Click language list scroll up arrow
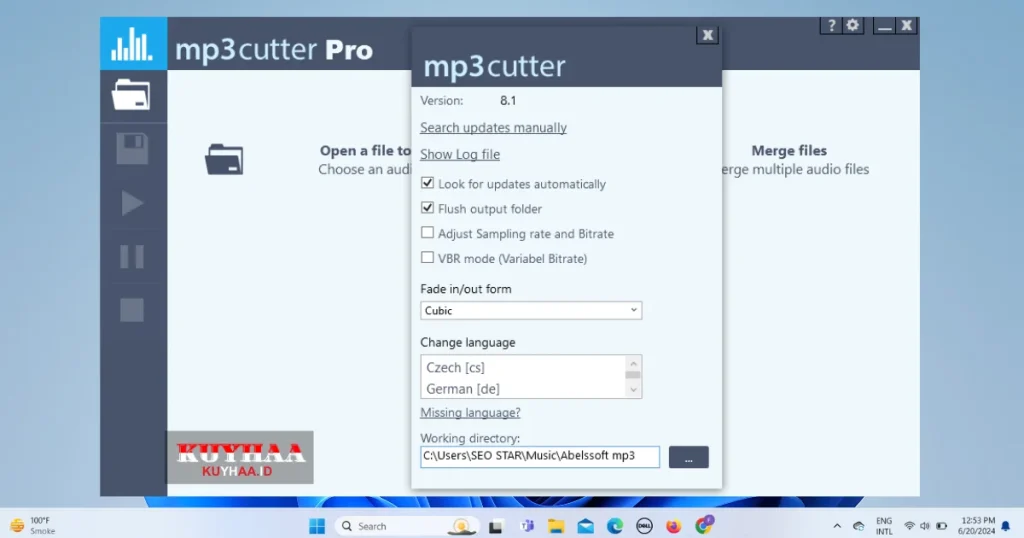The width and height of the screenshot is (1024, 538). [633, 363]
